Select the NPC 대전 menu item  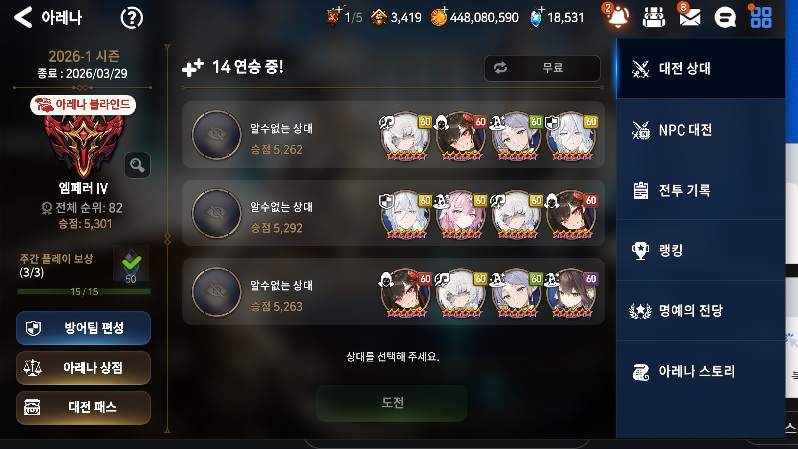coord(700,130)
